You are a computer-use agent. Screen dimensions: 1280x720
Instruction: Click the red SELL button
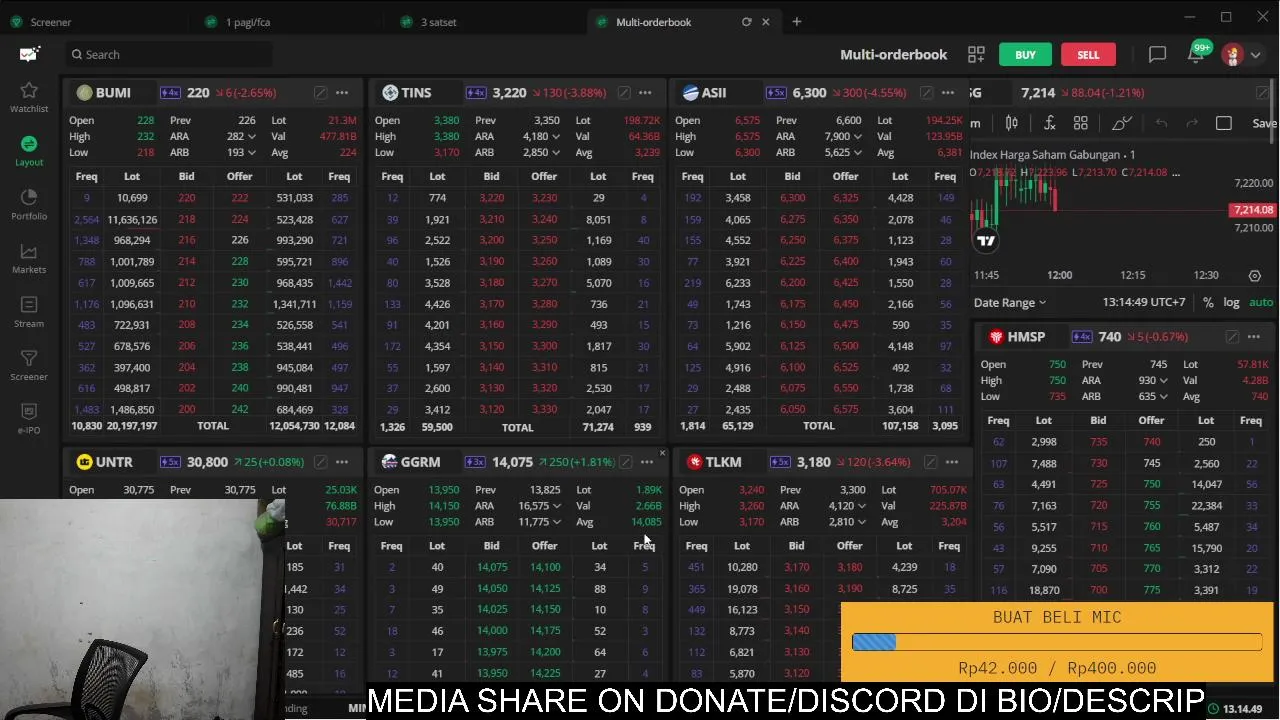tap(1088, 55)
